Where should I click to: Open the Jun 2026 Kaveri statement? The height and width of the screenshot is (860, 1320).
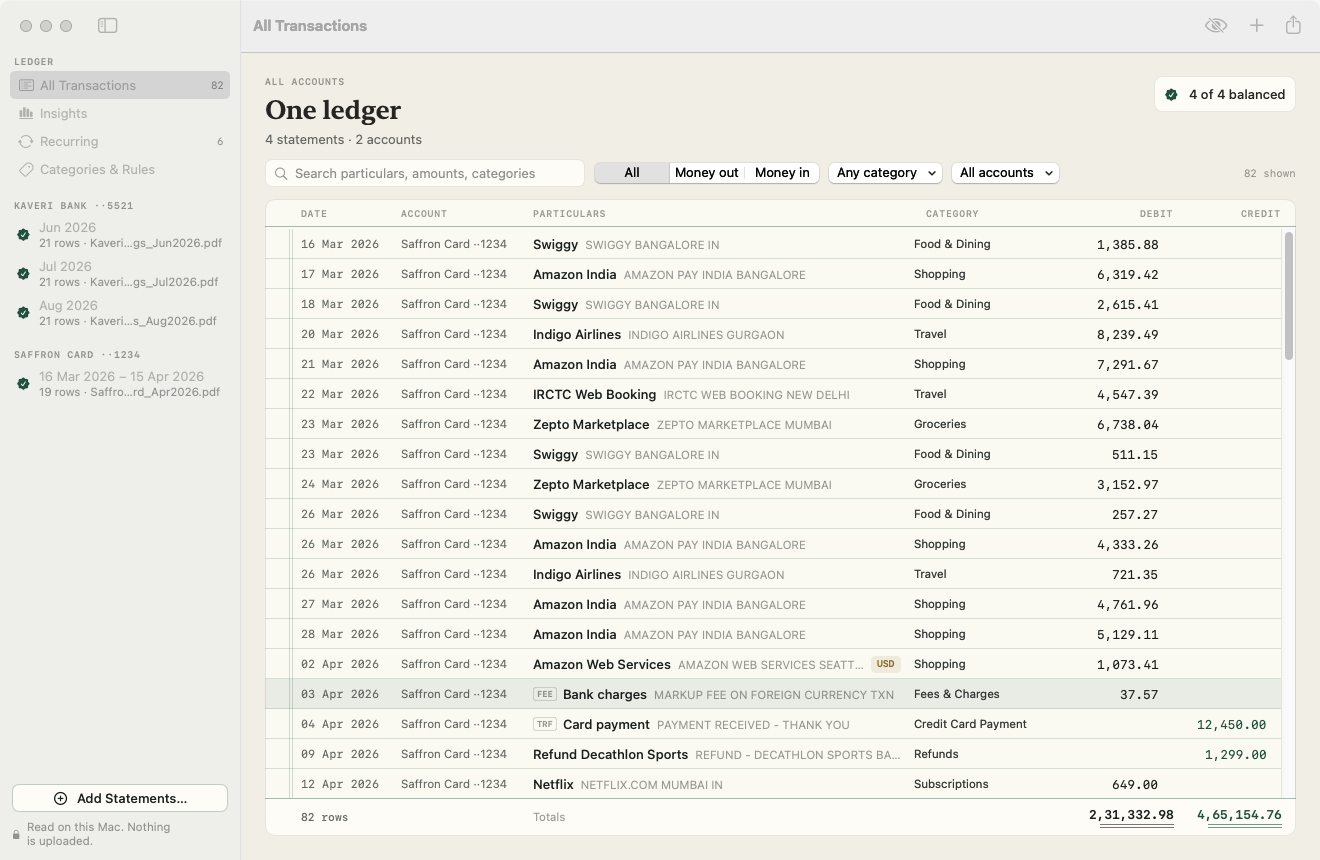(x=120, y=235)
